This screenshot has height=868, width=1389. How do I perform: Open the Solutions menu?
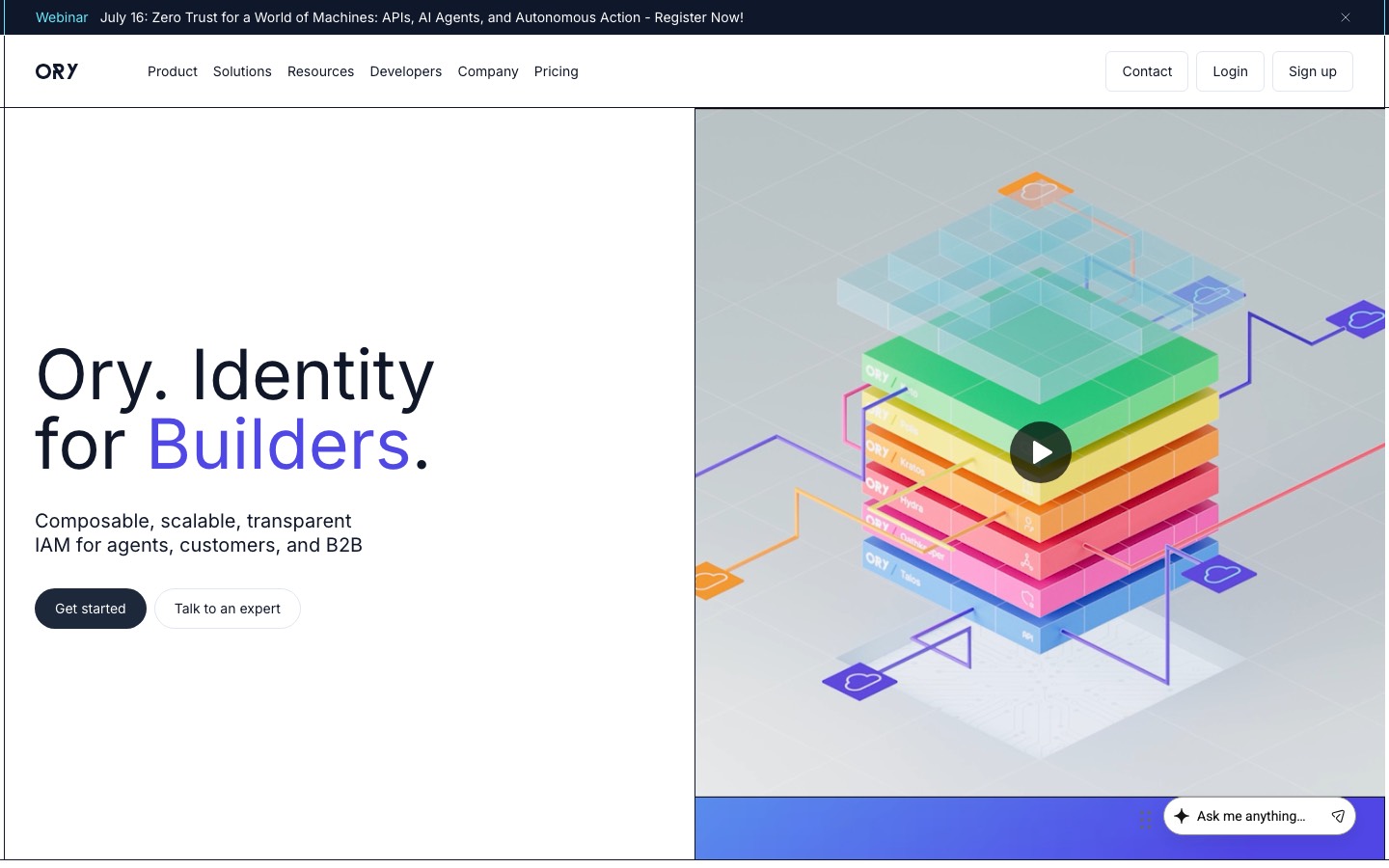[x=242, y=71]
